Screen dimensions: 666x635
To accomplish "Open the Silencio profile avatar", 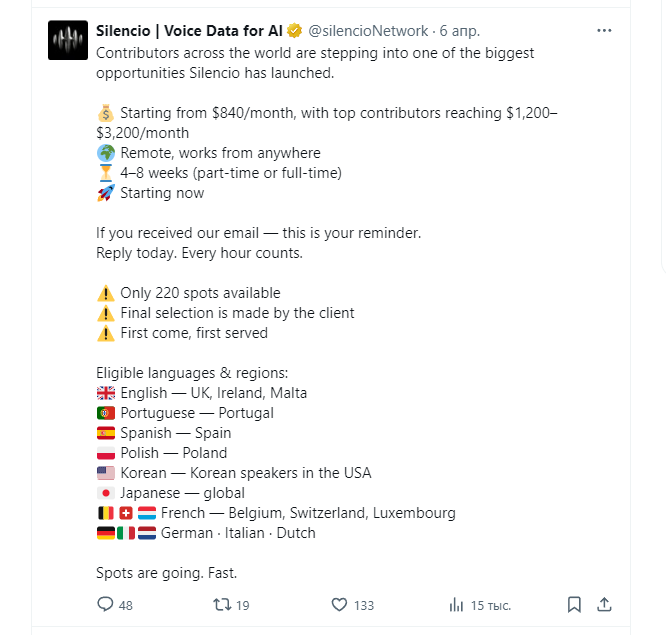I will coord(68,40).
